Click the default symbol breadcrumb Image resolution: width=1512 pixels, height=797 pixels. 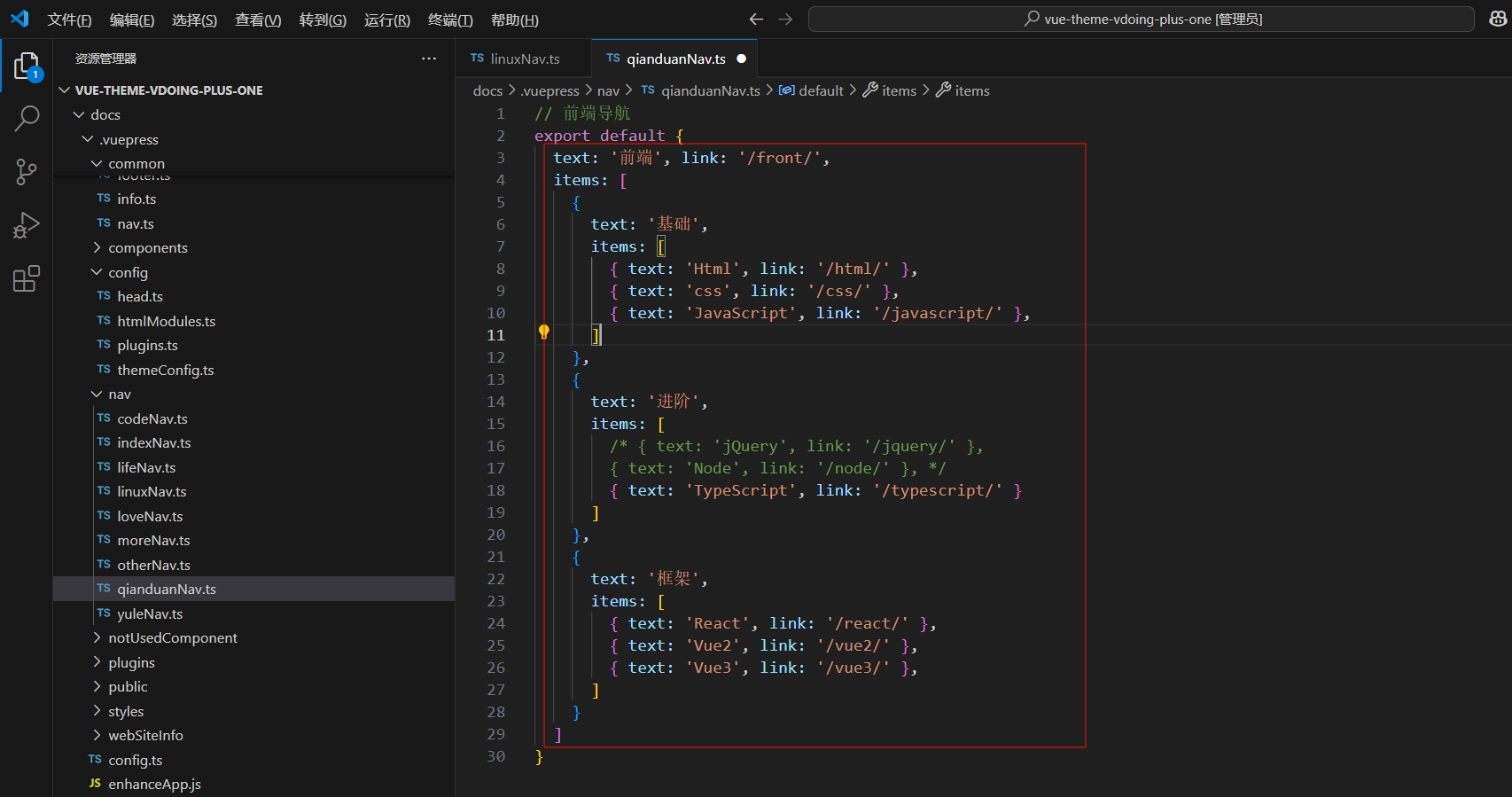click(x=811, y=90)
